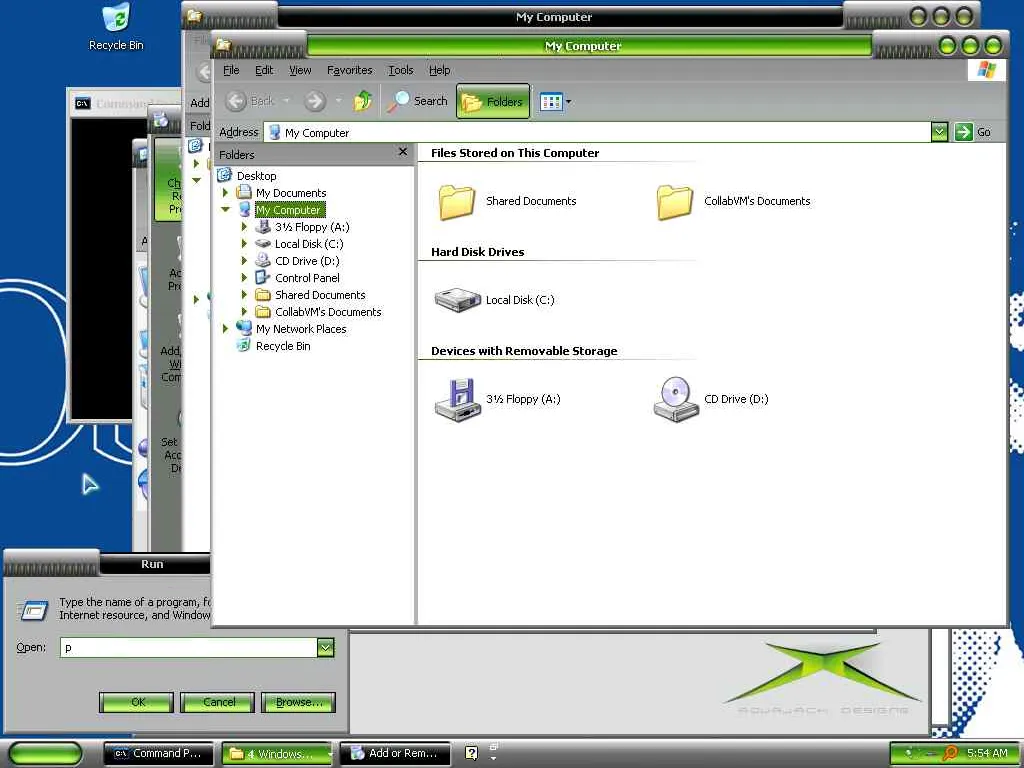This screenshot has height=768, width=1024.
Task: Open the Back history dropdown arrow
Action: [286, 101]
